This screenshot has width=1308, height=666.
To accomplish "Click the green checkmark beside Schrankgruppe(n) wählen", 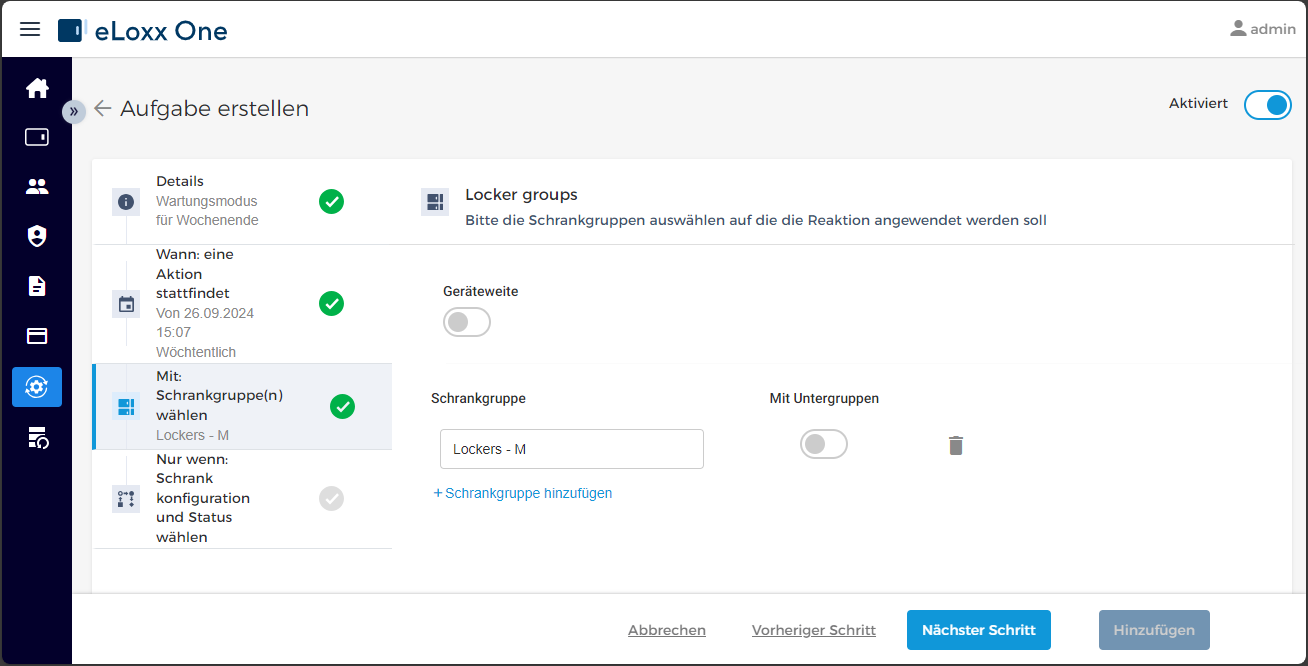I will 342,406.
